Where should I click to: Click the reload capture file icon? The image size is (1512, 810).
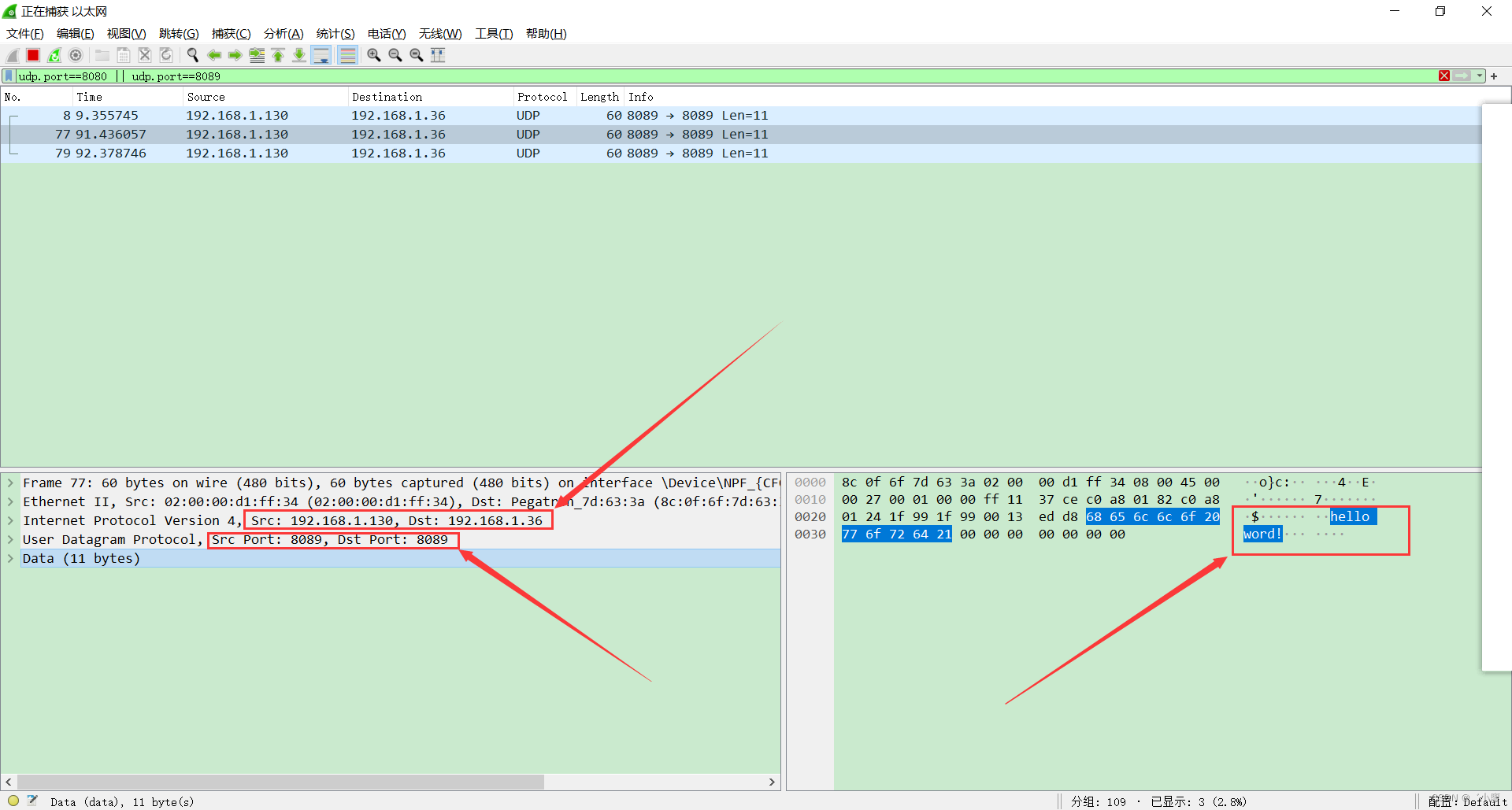point(166,55)
